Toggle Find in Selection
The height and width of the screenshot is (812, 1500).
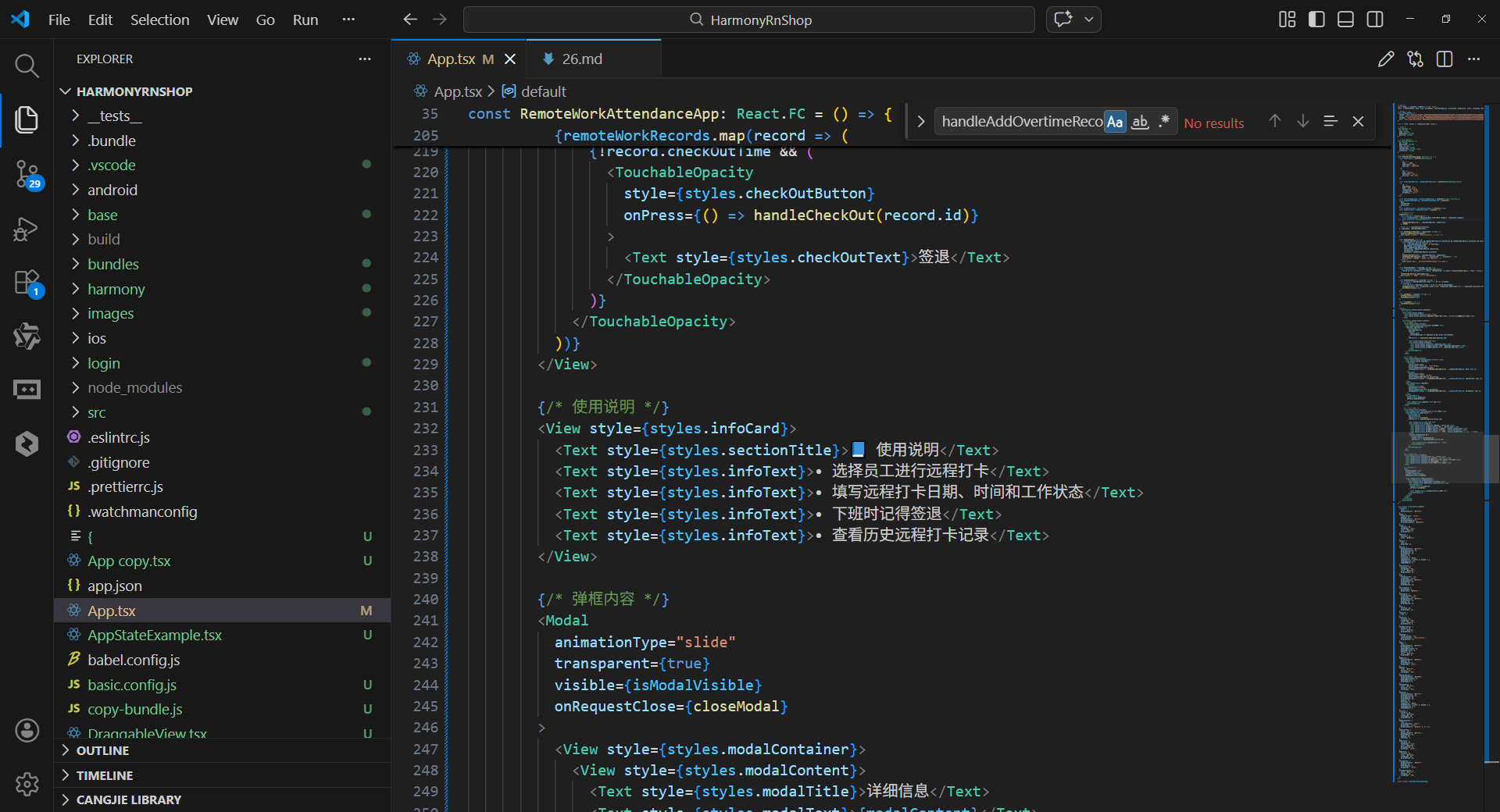1330,121
